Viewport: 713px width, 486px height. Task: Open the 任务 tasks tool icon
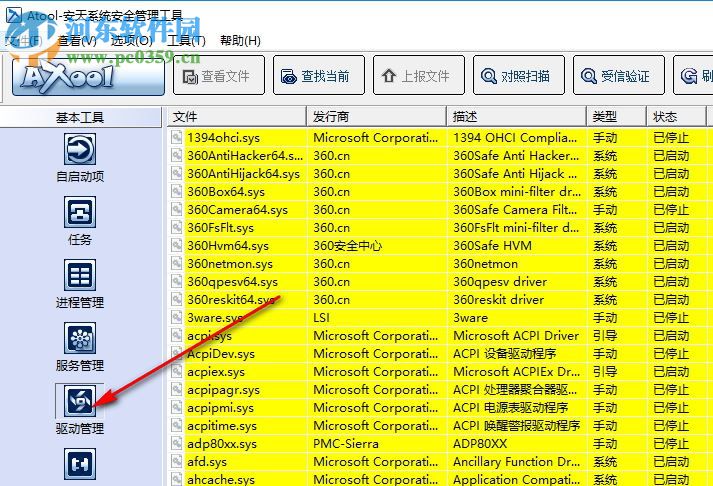pyautogui.click(x=80, y=212)
